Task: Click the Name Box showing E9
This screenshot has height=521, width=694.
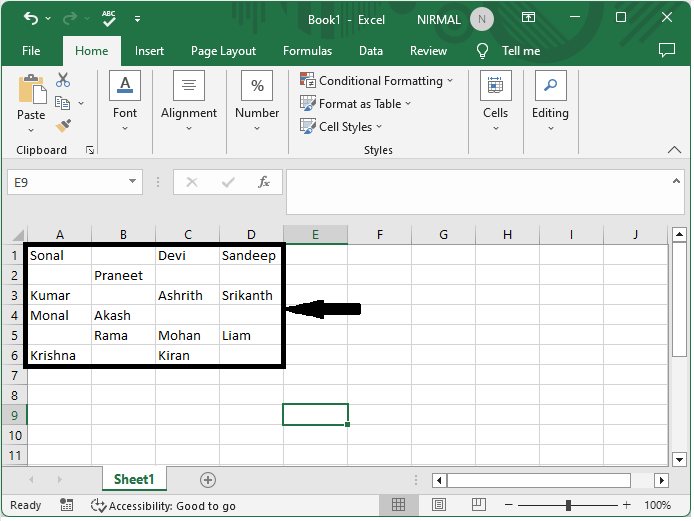Action: coord(66,182)
